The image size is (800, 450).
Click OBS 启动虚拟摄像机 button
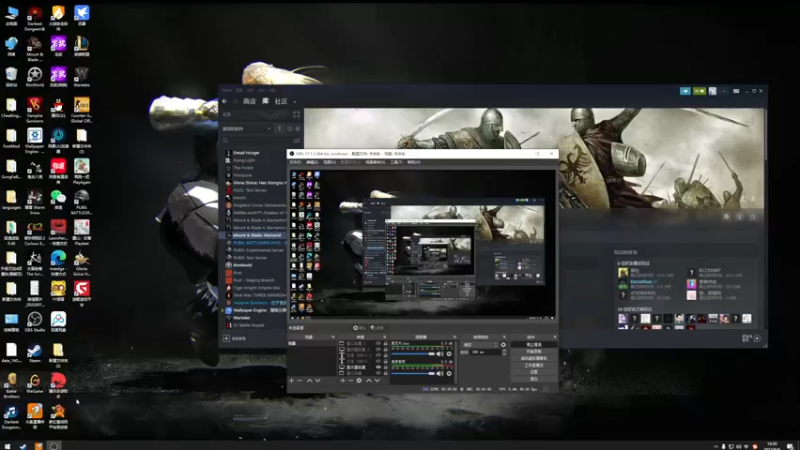pos(534,358)
